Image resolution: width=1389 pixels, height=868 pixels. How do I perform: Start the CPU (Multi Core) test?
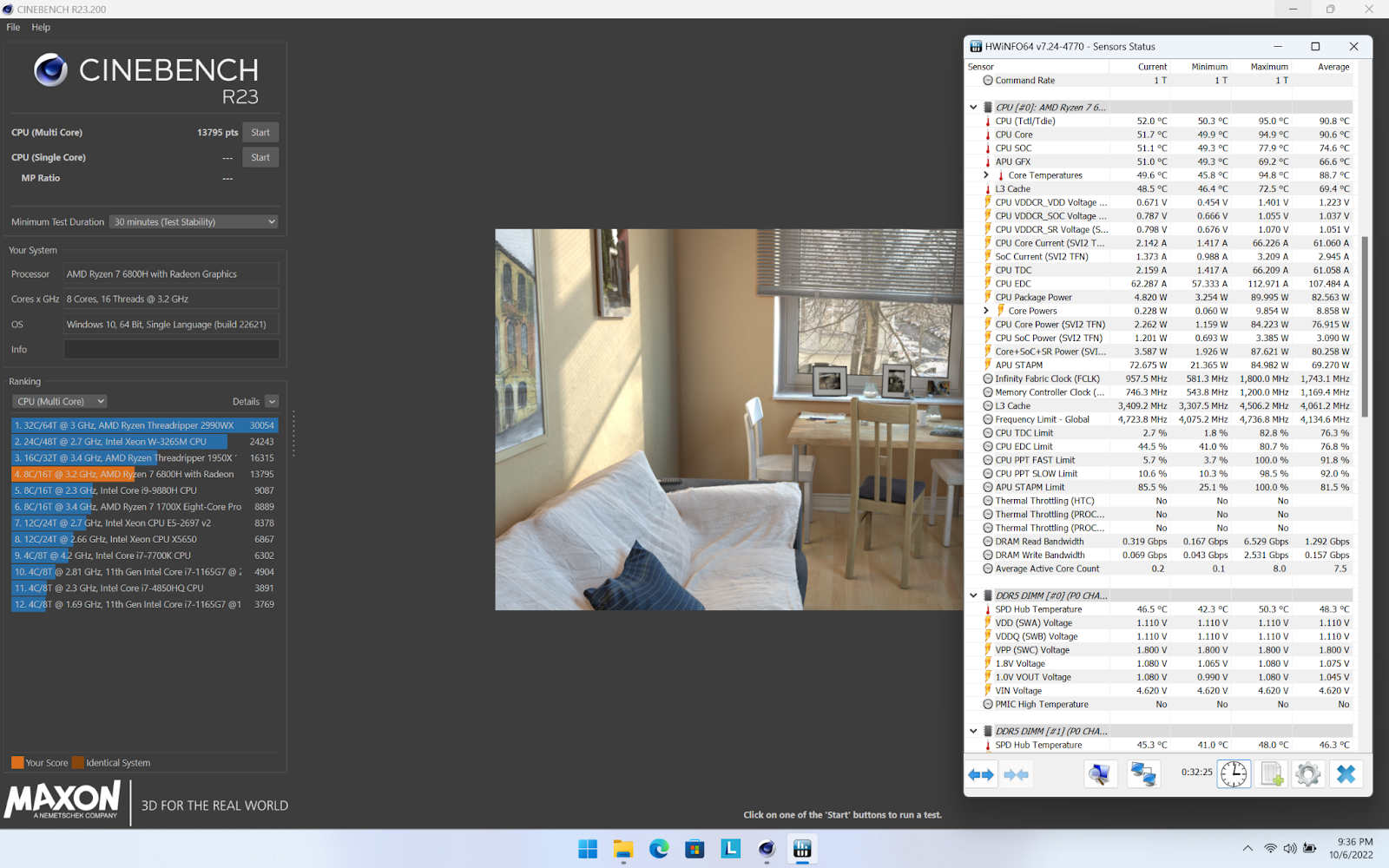[260, 133]
